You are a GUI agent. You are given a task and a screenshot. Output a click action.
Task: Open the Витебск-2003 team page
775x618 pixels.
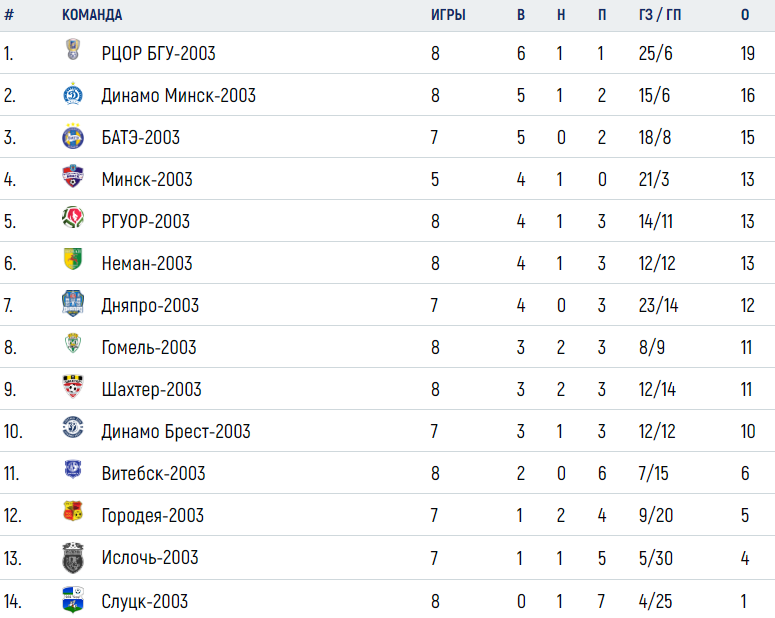point(153,474)
